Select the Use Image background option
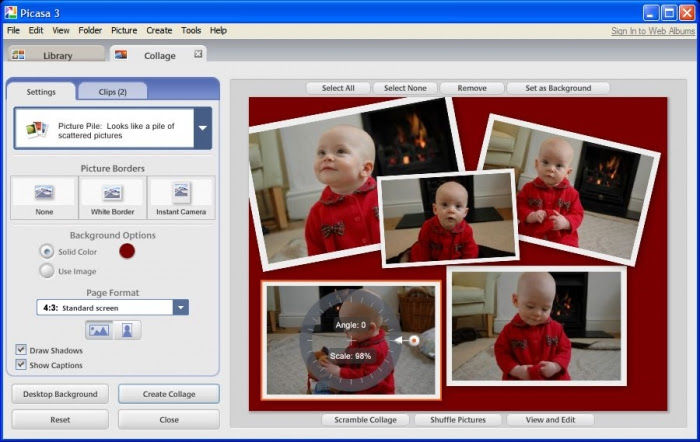This screenshot has height=442, width=700. (46, 271)
